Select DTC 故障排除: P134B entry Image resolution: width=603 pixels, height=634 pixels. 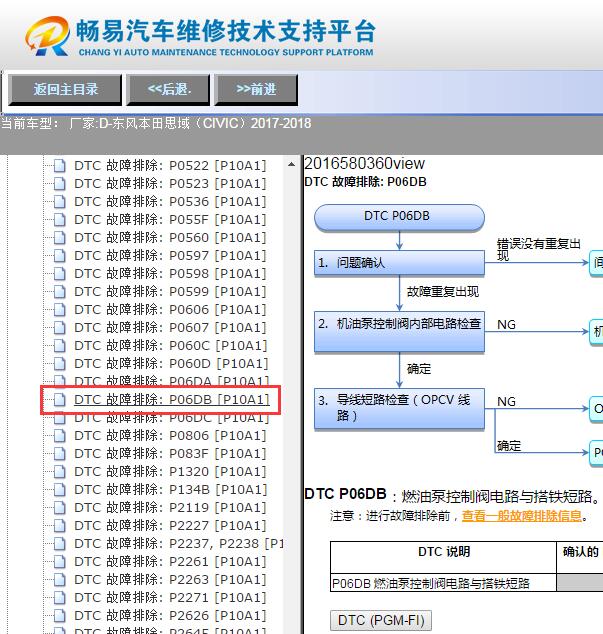click(171, 490)
